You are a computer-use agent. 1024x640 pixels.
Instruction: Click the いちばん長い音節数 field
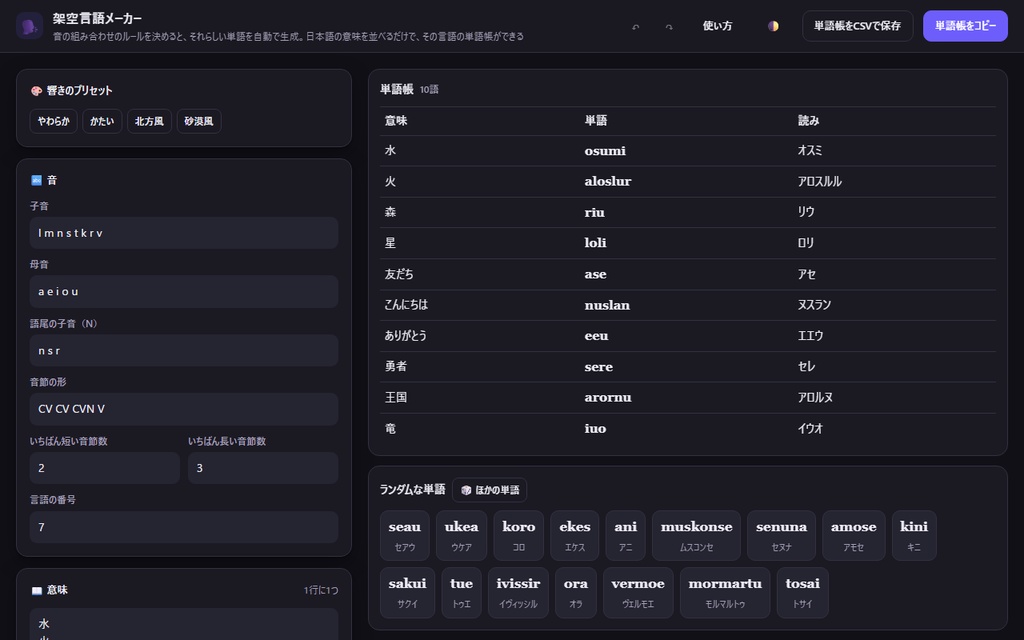263,468
